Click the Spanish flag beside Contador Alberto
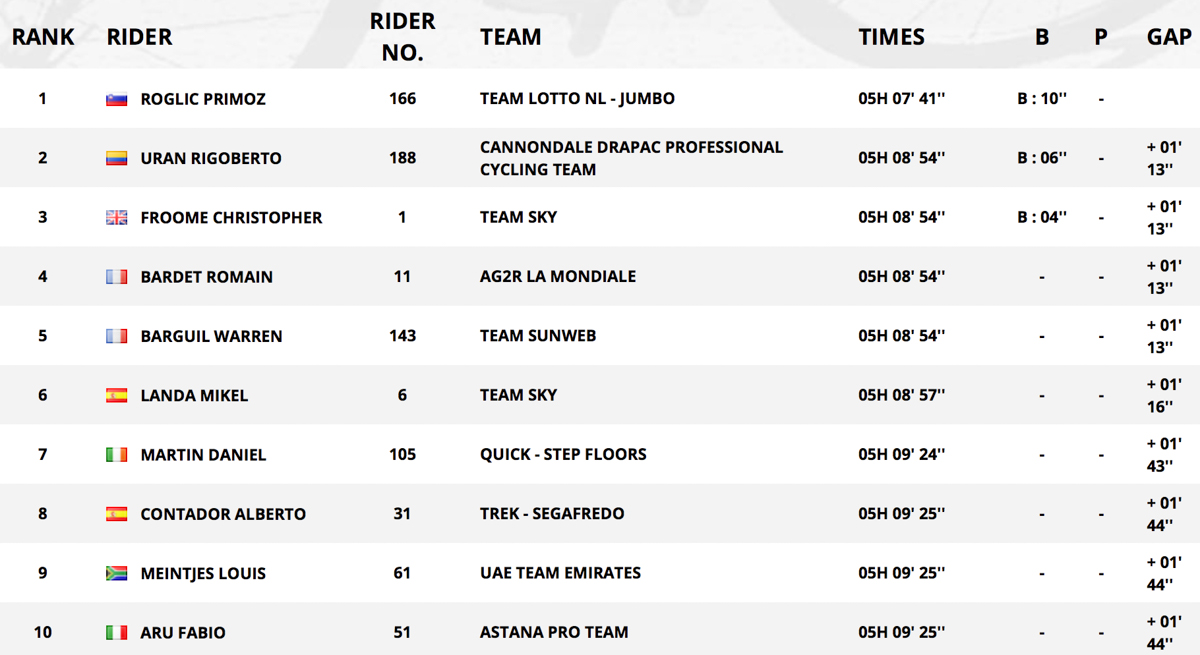Screen dimensions: 1200x655 pos(117,514)
